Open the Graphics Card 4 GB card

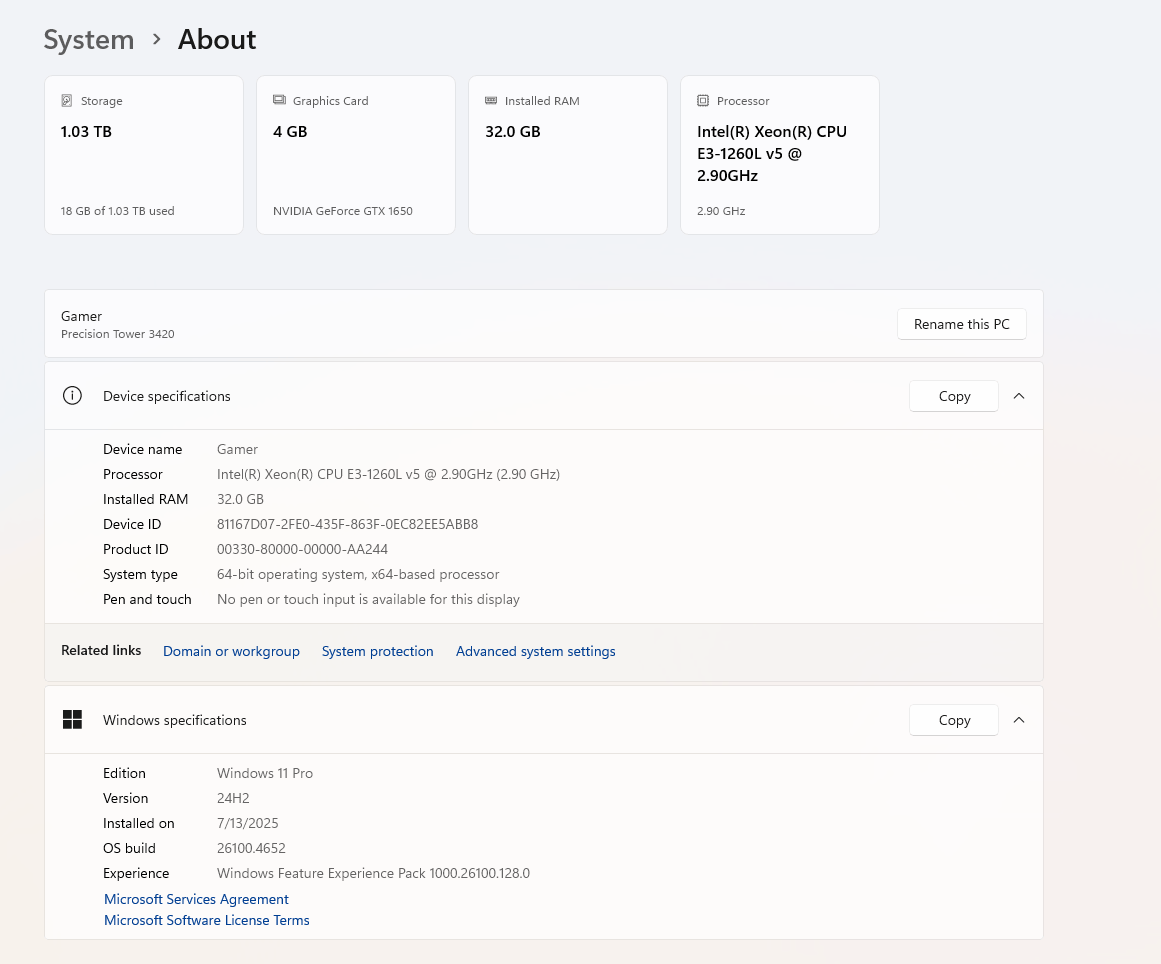tap(355, 155)
